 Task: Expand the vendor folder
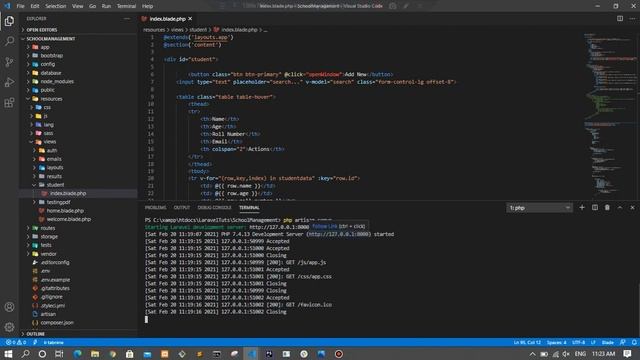tap(48, 254)
